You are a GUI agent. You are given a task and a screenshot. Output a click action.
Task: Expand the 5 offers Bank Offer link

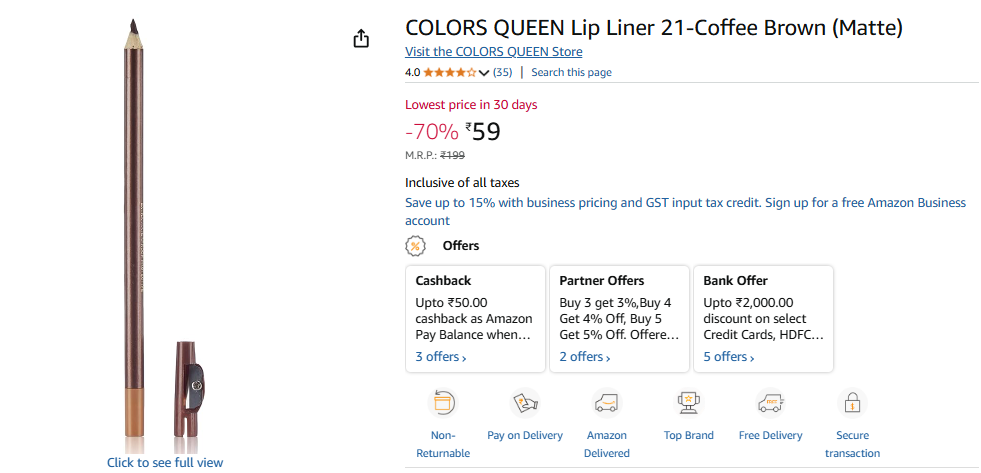[x=728, y=357]
